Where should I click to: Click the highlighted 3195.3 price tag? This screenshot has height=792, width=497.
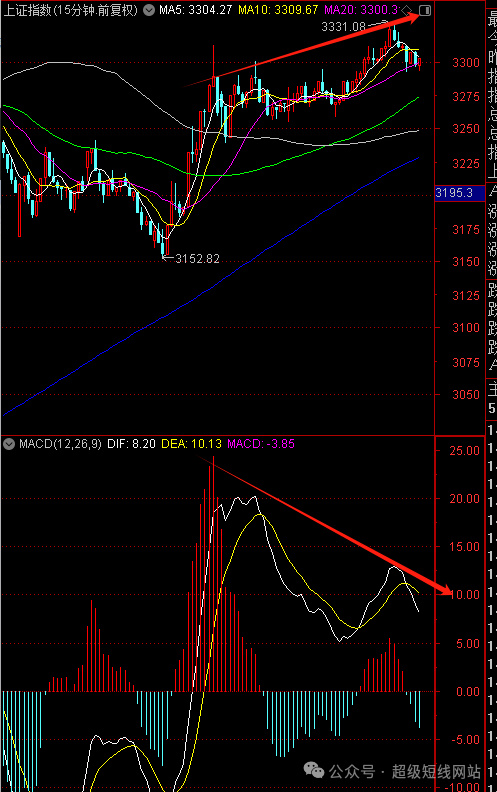pos(454,192)
